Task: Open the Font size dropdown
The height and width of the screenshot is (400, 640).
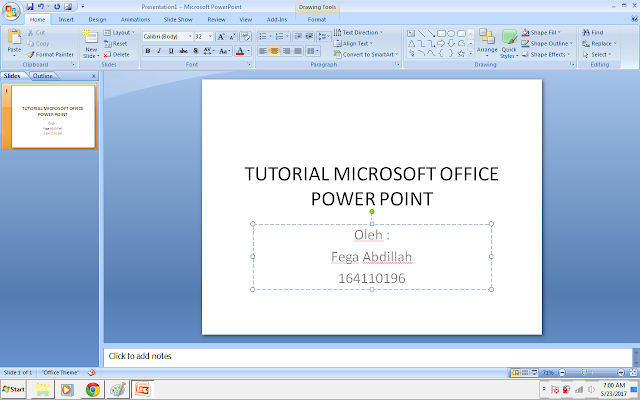Action: (x=210, y=37)
